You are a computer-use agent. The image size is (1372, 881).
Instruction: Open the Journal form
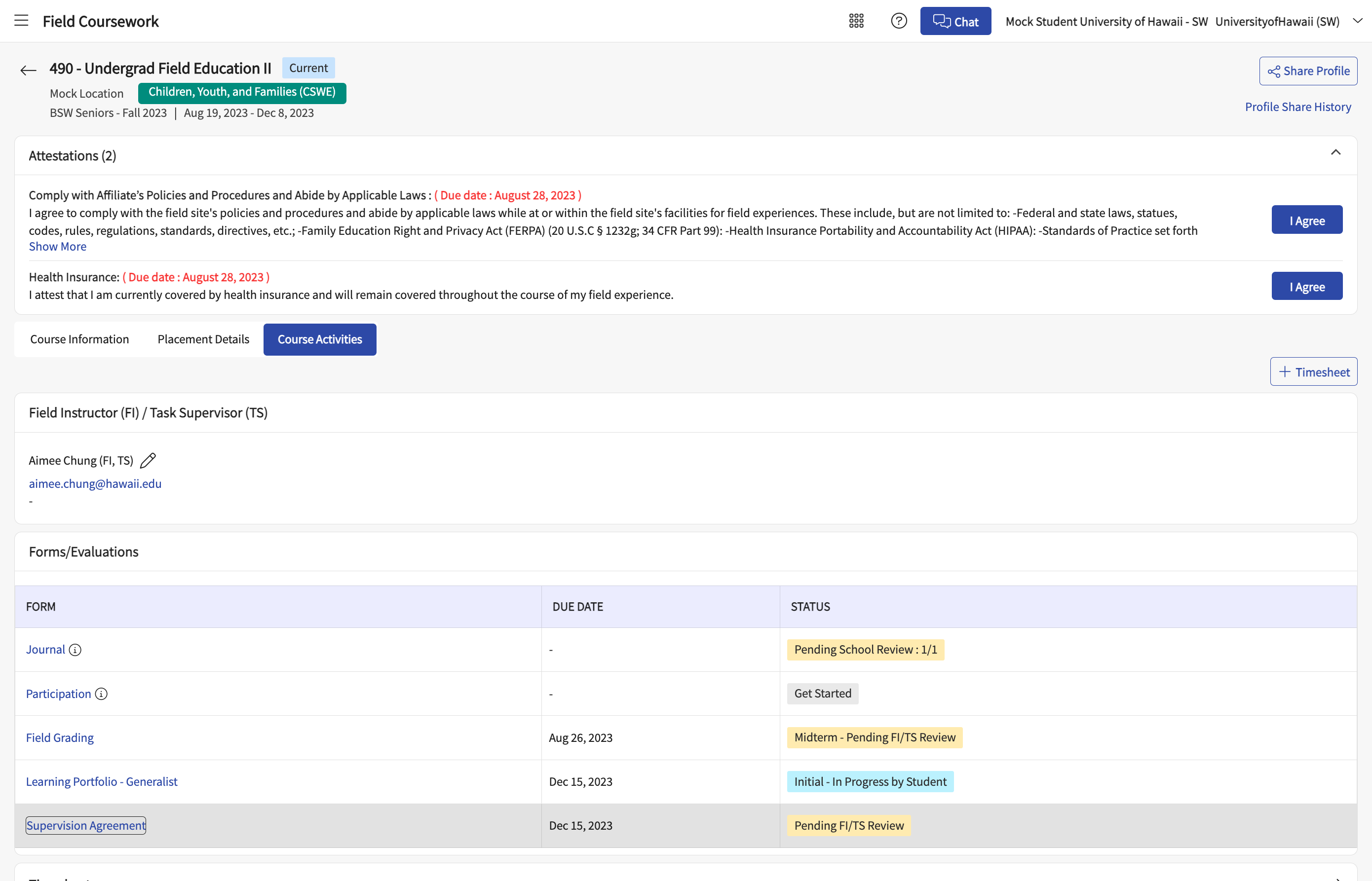coord(46,650)
